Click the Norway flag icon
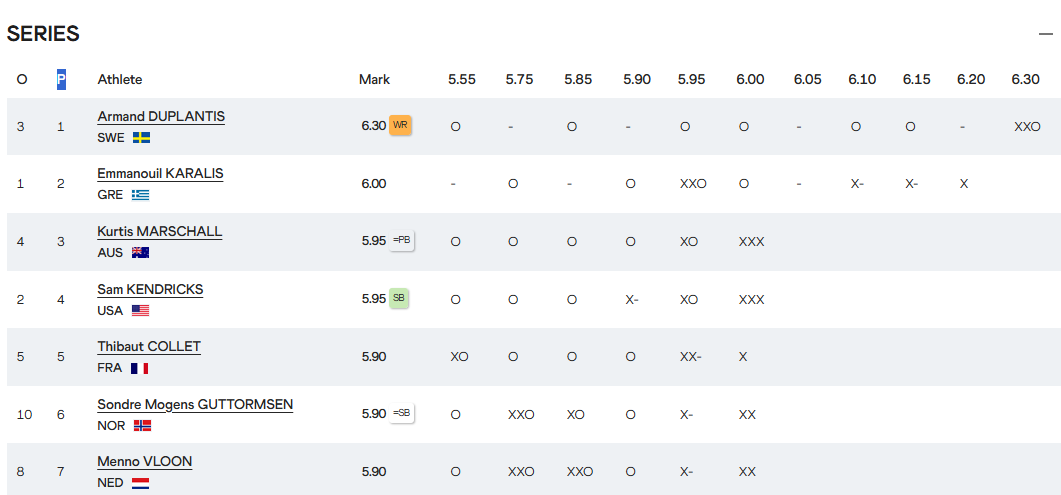The width and height of the screenshot is (1061, 495). tap(142, 426)
